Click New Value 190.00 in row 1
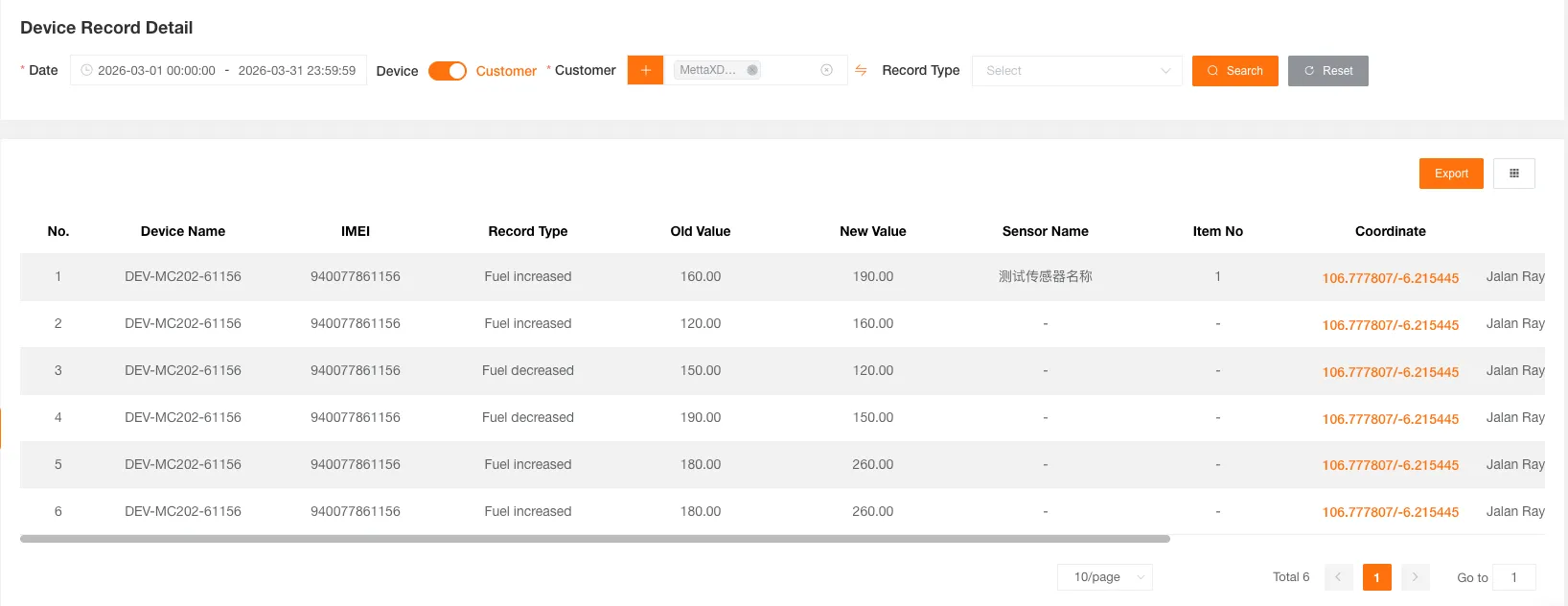The height and width of the screenshot is (606, 1568). point(873,276)
